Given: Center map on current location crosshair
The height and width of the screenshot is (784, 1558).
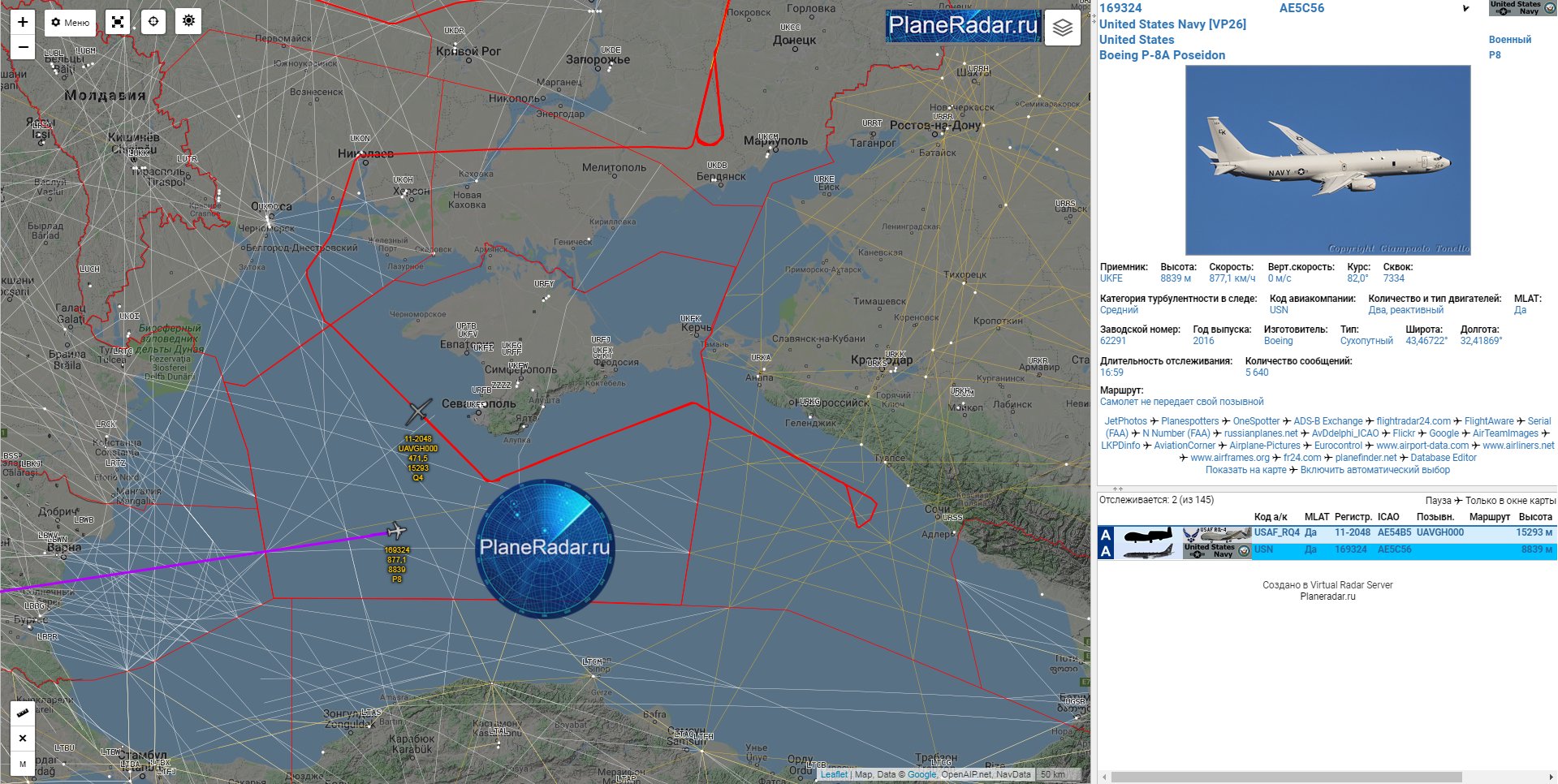Looking at the screenshot, I should (x=153, y=22).
